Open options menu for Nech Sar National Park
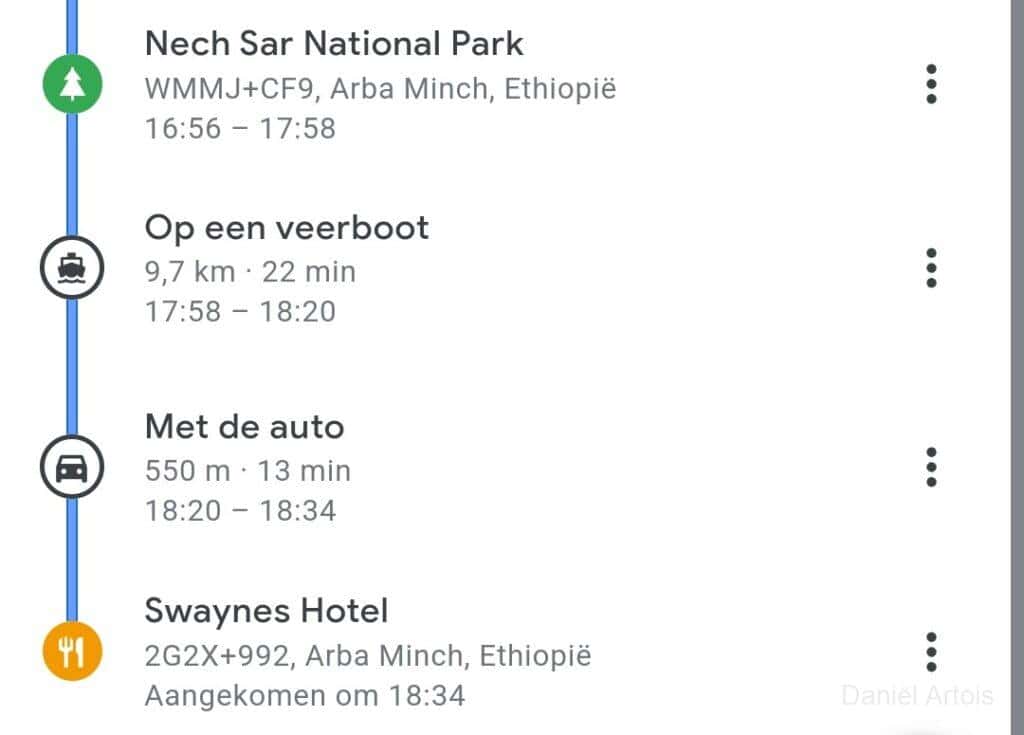This screenshot has height=735, width=1024. 931,85
